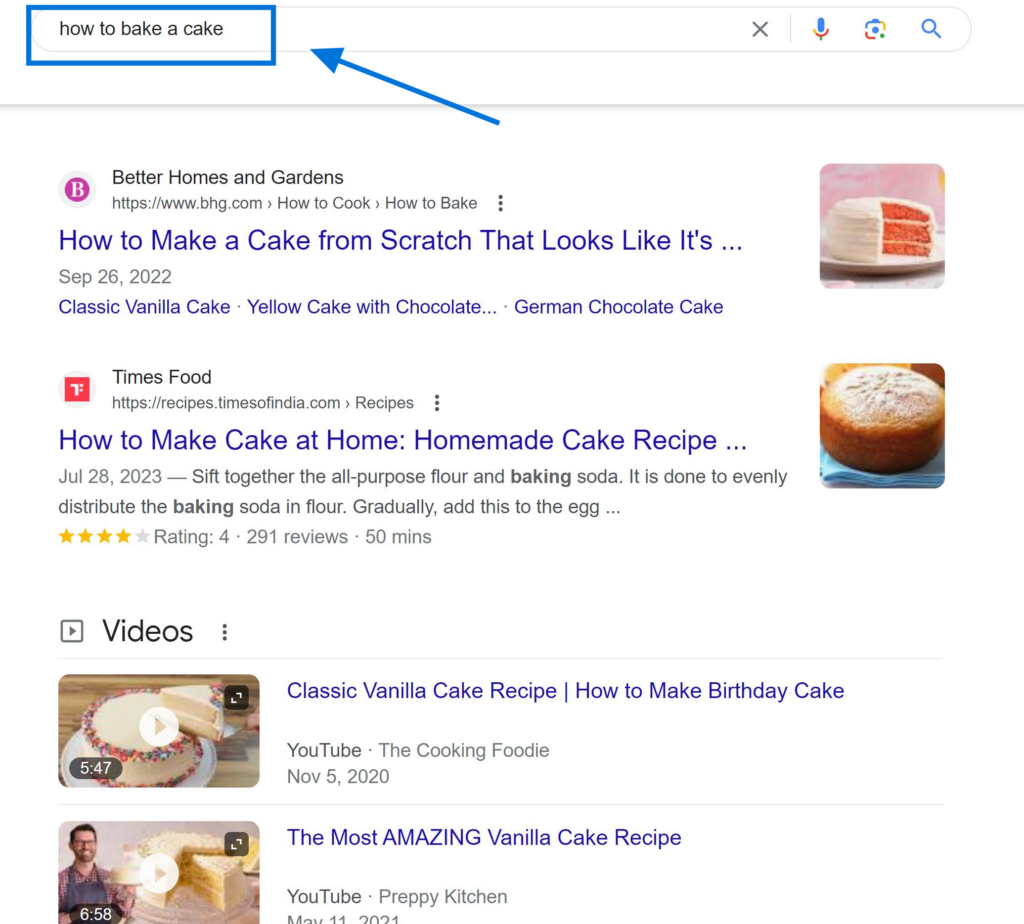Image resolution: width=1024 pixels, height=924 pixels.
Task: Open the BHG article about making a cake from scratch
Action: pyautogui.click(x=400, y=240)
